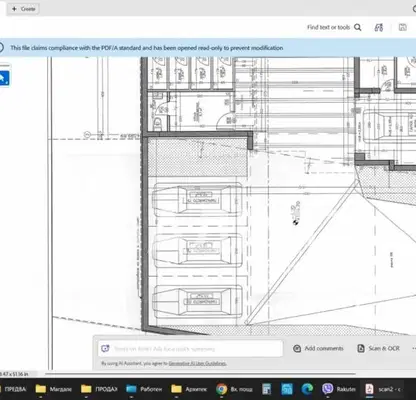Open Find text or tools search
This screenshot has height=400, width=416.
(334, 27)
